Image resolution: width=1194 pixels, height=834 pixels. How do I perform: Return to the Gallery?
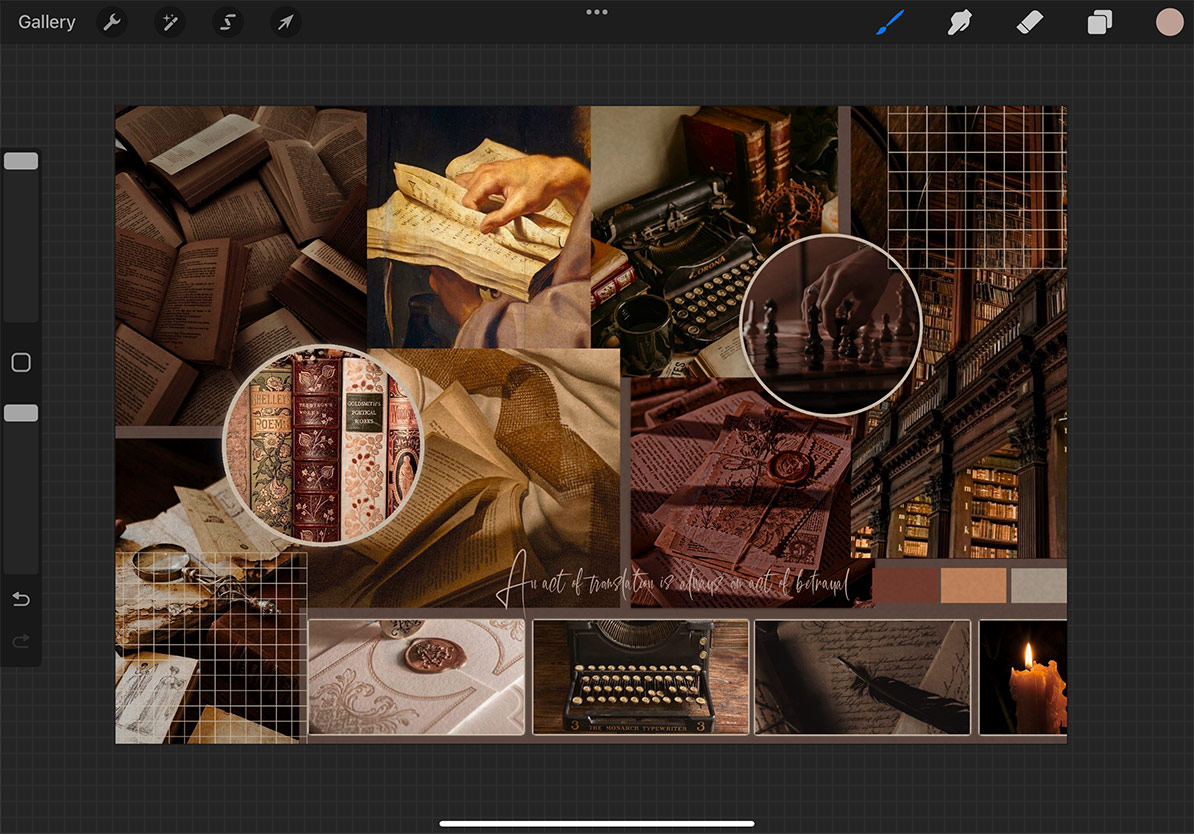pyautogui.click(x=47, y=22)
